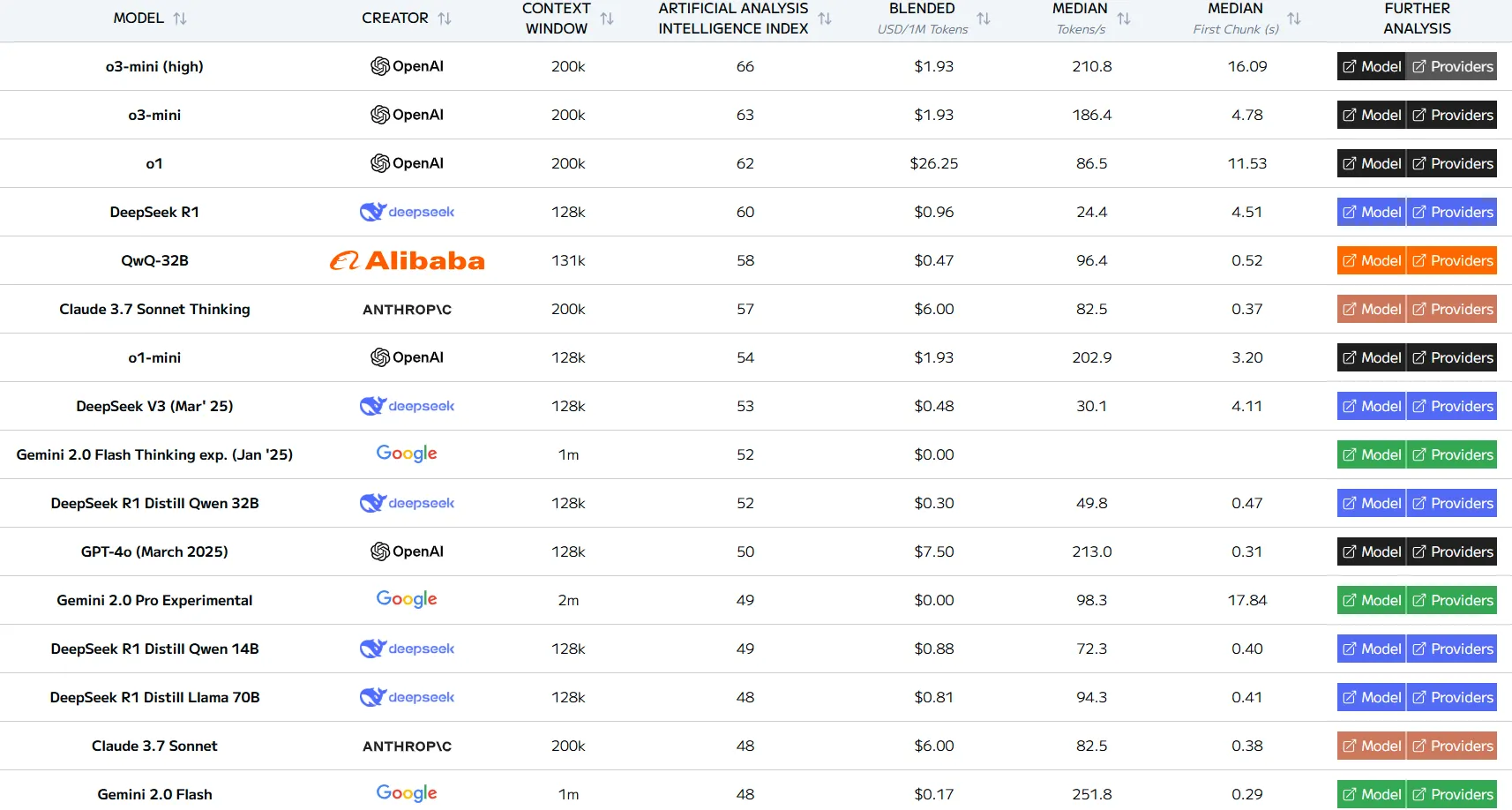
Task: Open Model analysis for o3-mini (high)
Action: click(1372, 66)
